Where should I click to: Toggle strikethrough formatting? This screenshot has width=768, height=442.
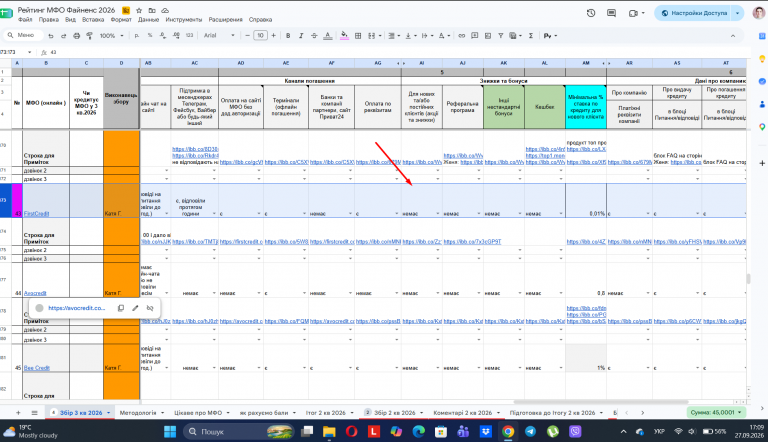pos(314,36)
